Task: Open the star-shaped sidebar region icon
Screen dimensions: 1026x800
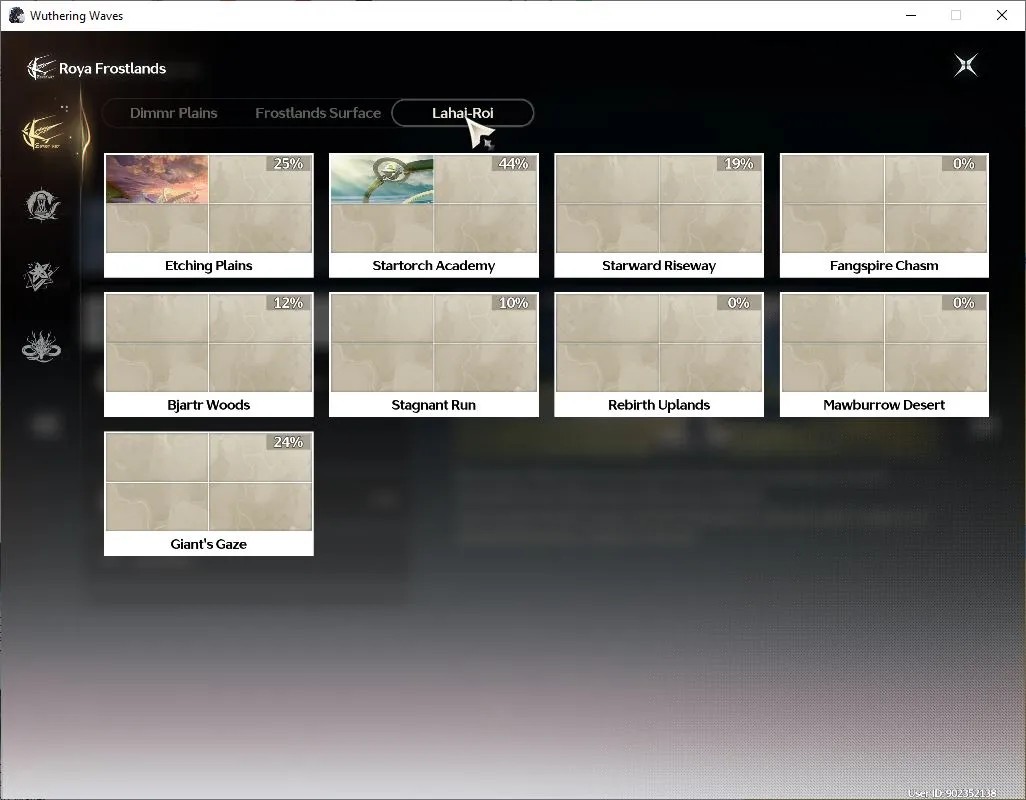Action: point(41,275)
